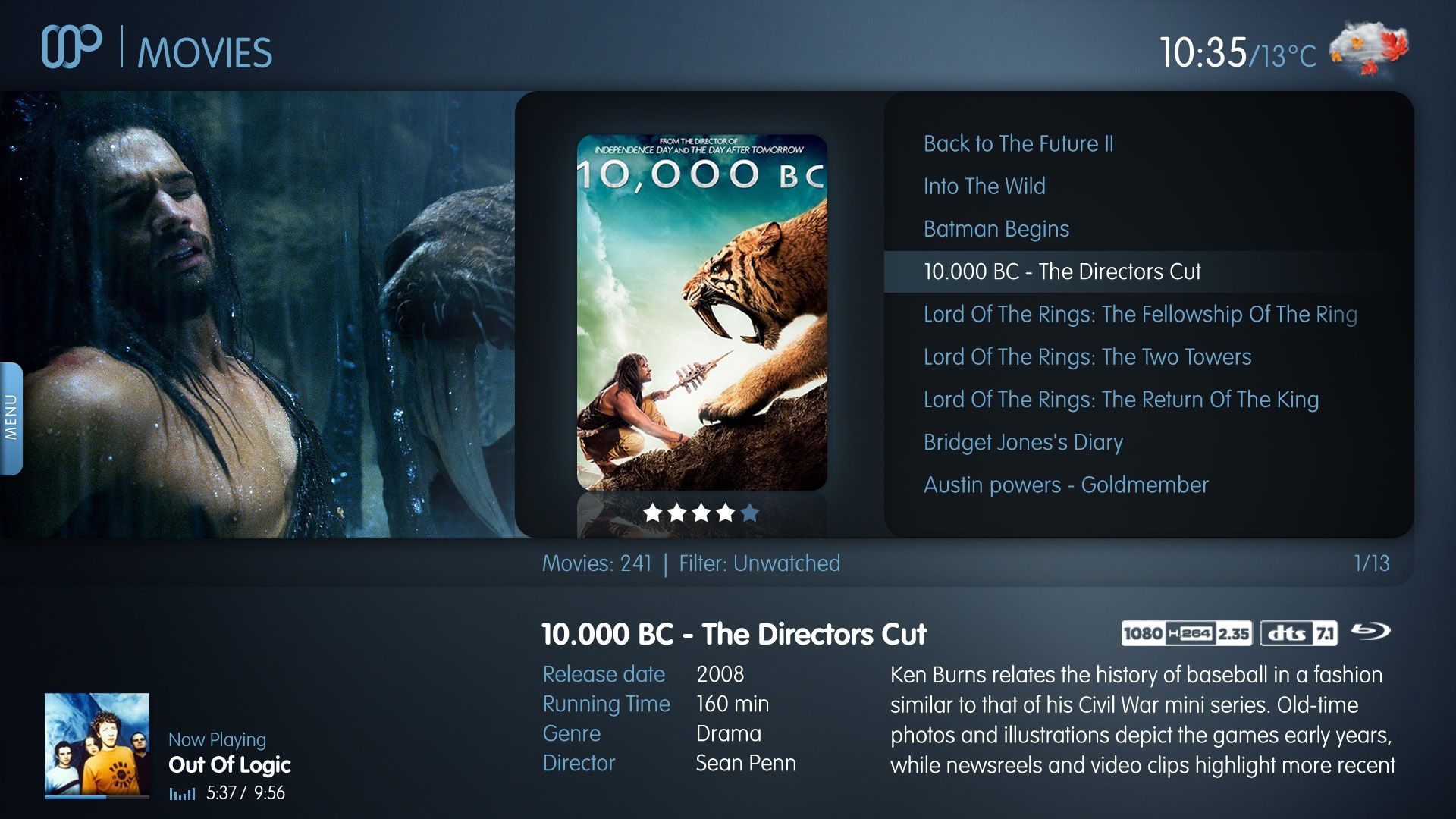The width and height of the screenshot is (1456, 819).
Task: Click the now playing progress bar
Action: (97, 797)
